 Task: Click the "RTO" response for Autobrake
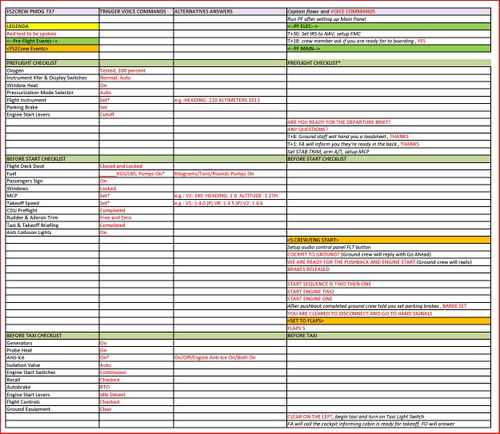pos(136,387)
